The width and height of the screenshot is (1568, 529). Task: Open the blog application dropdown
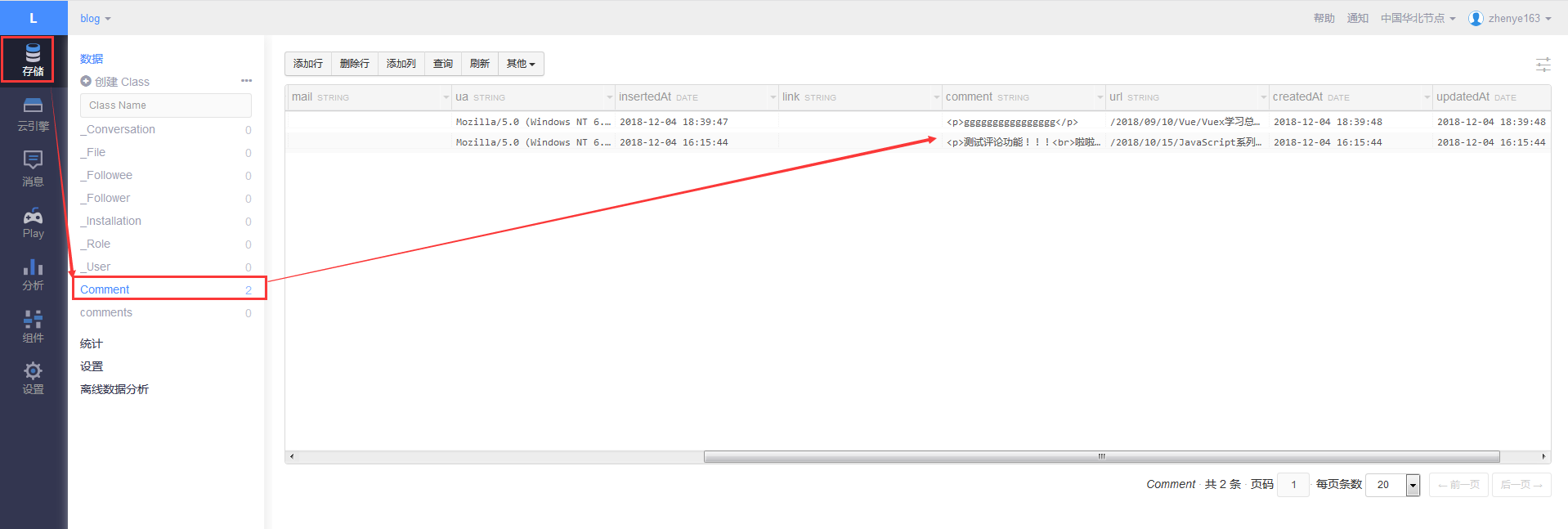click(x=96, y=18)
